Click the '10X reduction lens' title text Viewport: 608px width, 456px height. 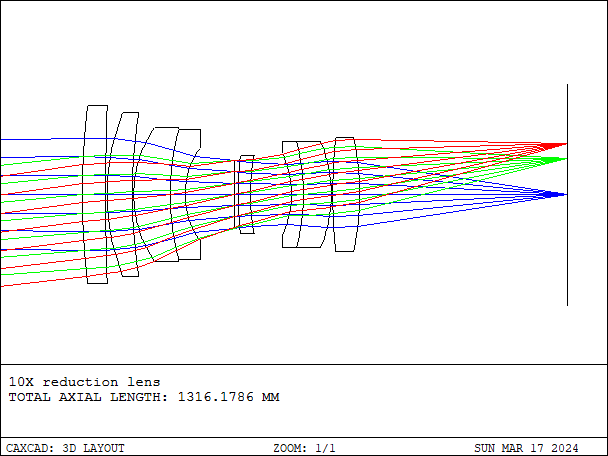click(x=85, y=382)
